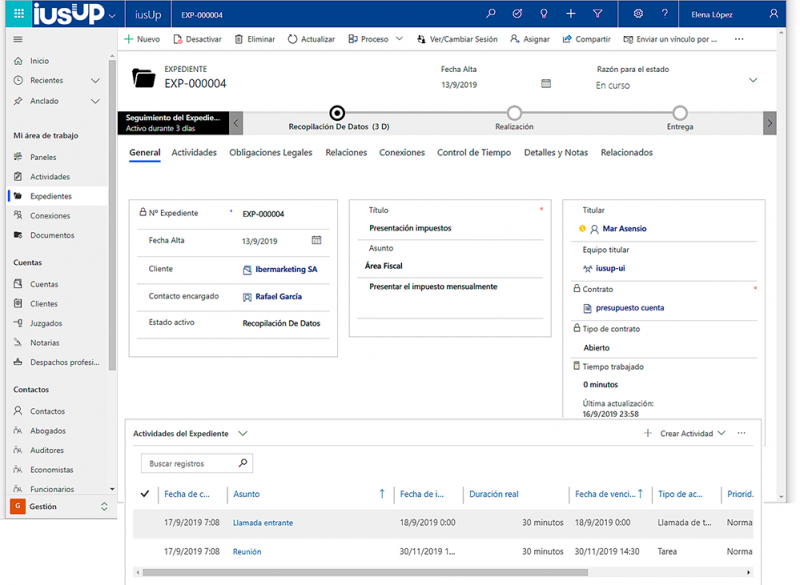
Task: Switch to the Relaciones tab
Action: (346, 152)
